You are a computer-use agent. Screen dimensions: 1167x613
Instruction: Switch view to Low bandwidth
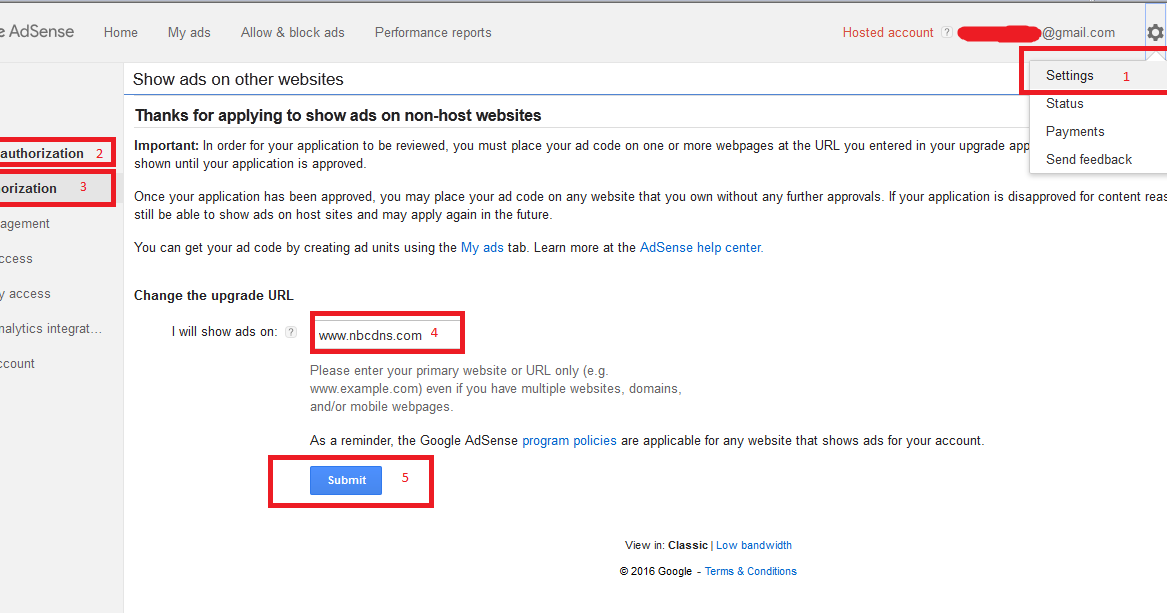754,545
